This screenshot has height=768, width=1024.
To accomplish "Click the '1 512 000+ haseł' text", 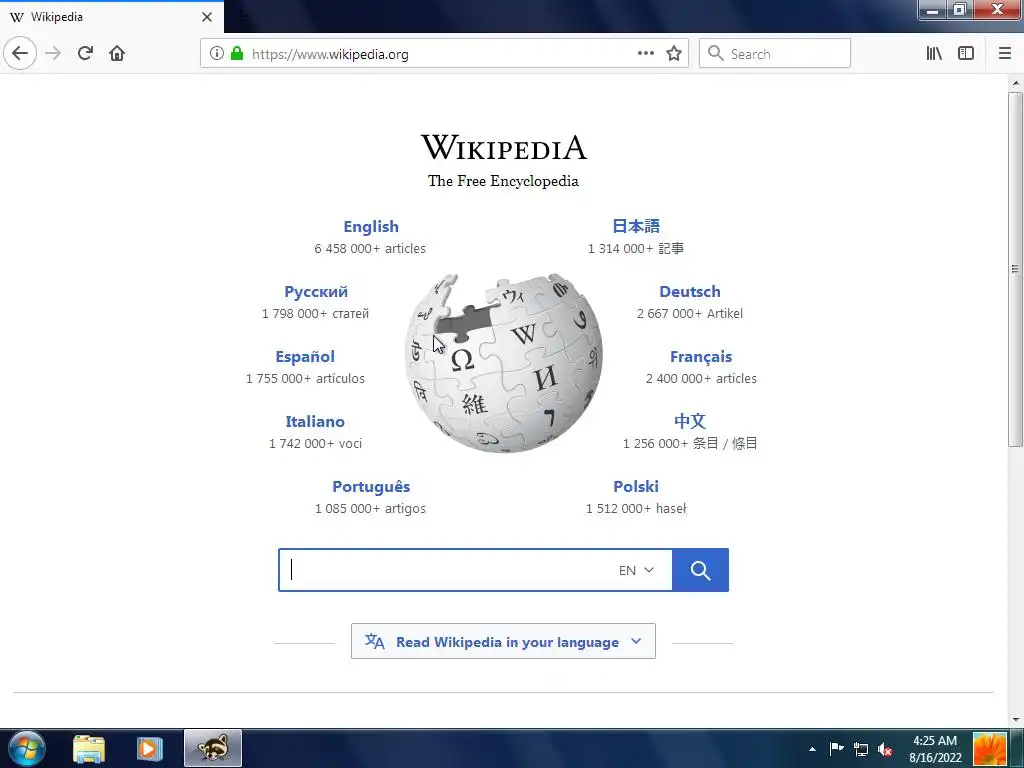I will (636, 508).
